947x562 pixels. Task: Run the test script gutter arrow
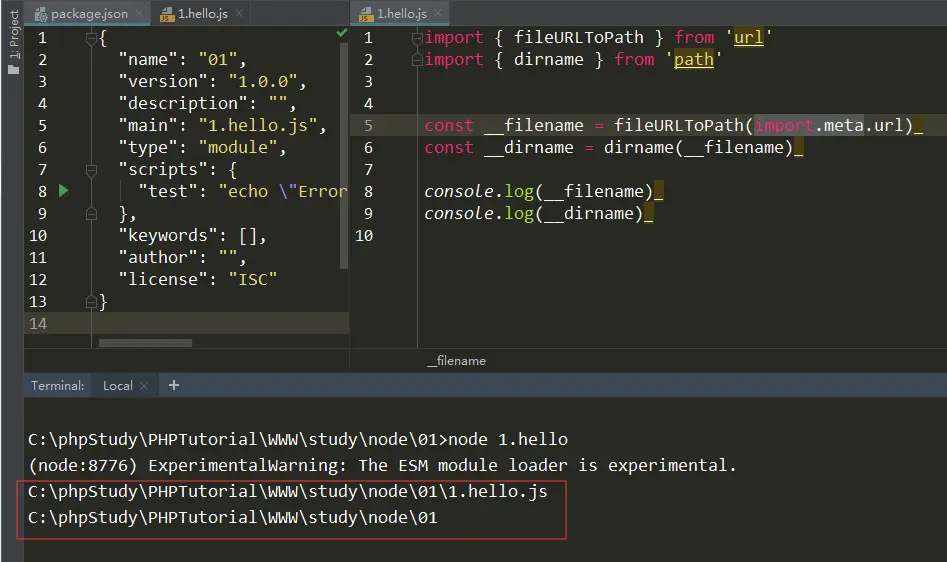63,191
